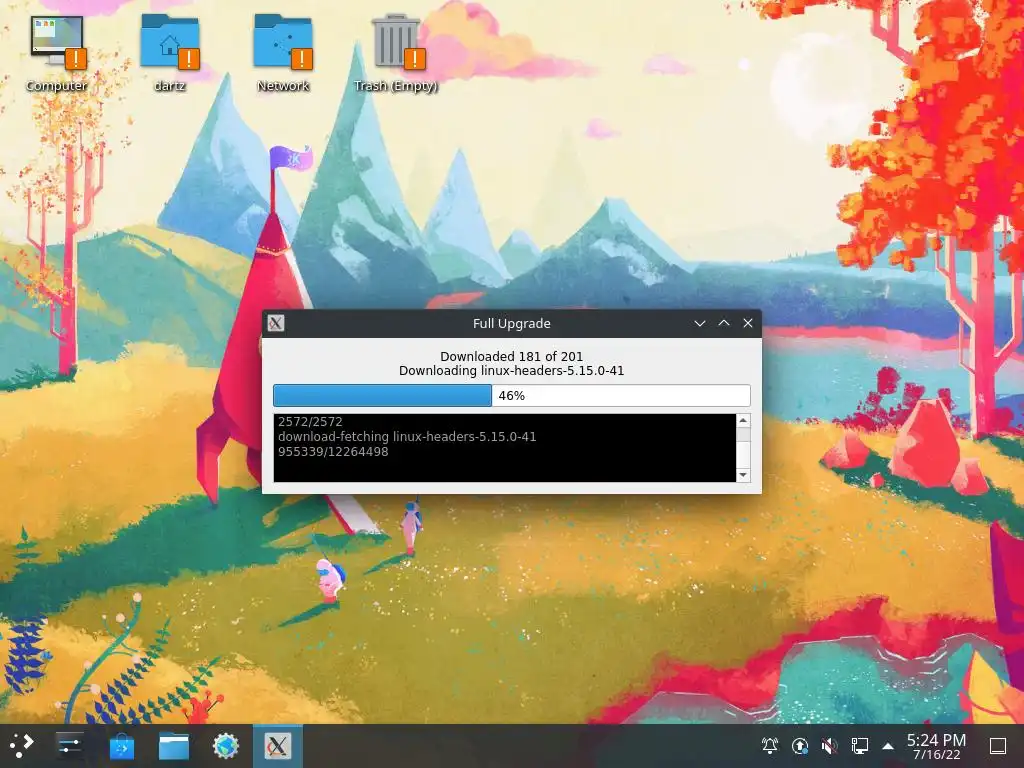Click the muted volume tray icon
Screen dimensions: 1024x768
pos(829,745)
